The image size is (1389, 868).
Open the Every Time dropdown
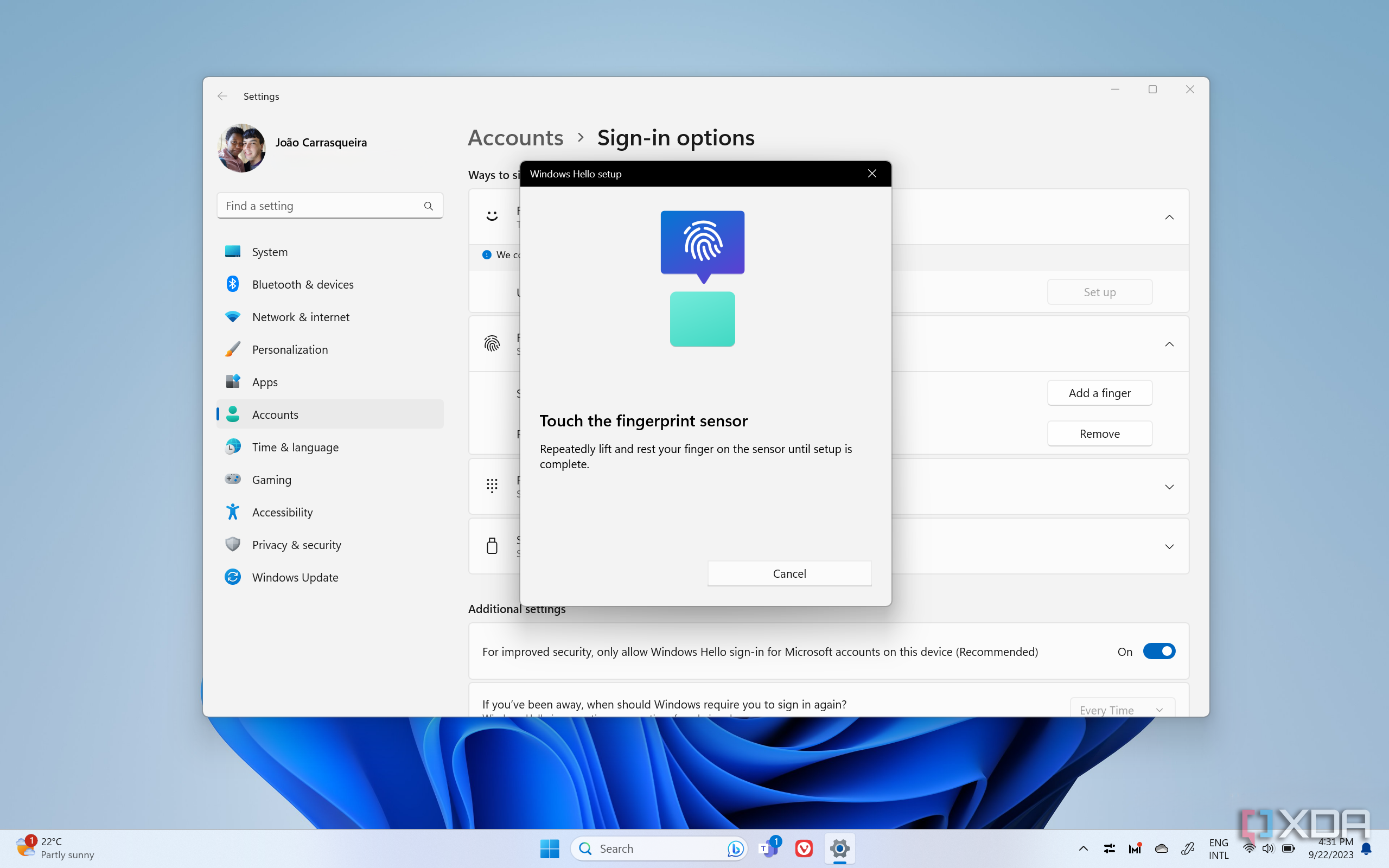(x=1121, y=710)
